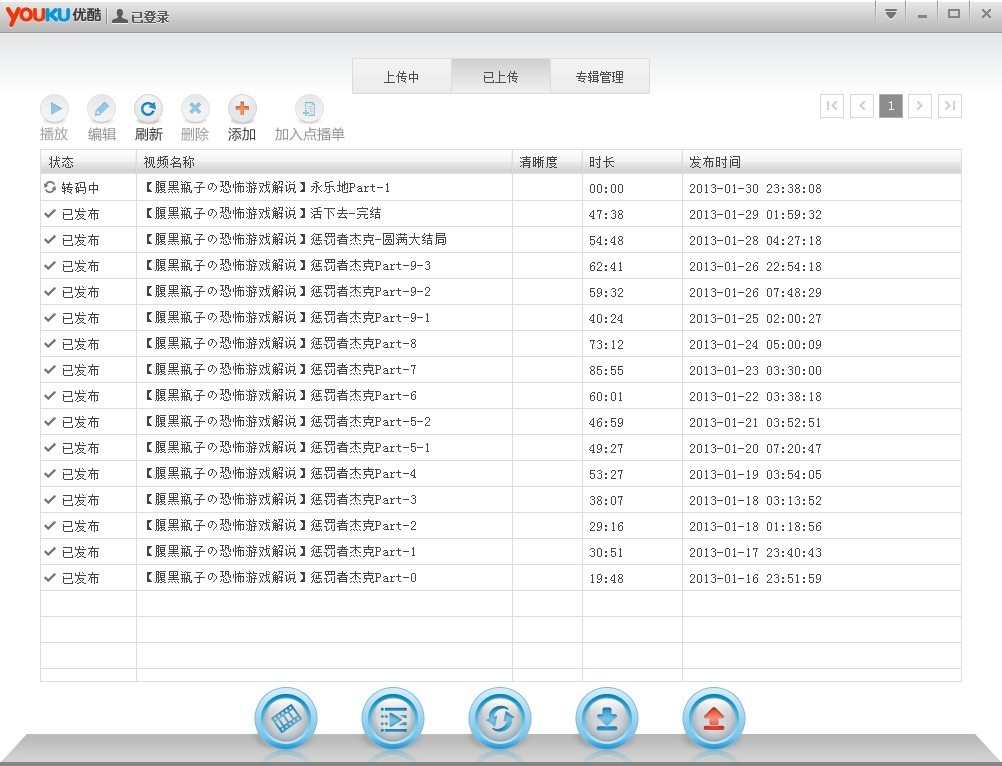Go to the last page of results
Image resolution: width=1002 pixels, height=766 pixels.
click(950, 106)
